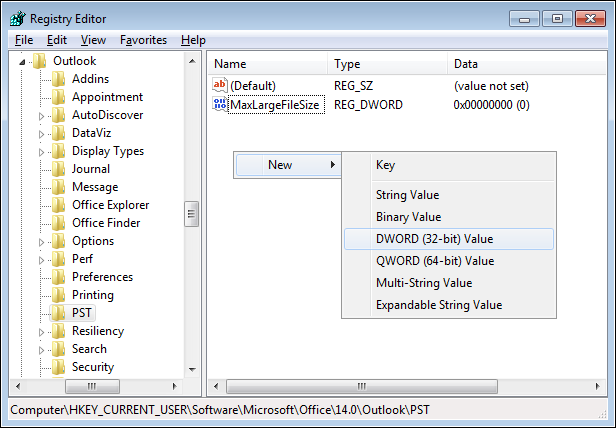Expand the Resiliency key
The height and width of the screenshot is (428, 616).
coord(41,332)
